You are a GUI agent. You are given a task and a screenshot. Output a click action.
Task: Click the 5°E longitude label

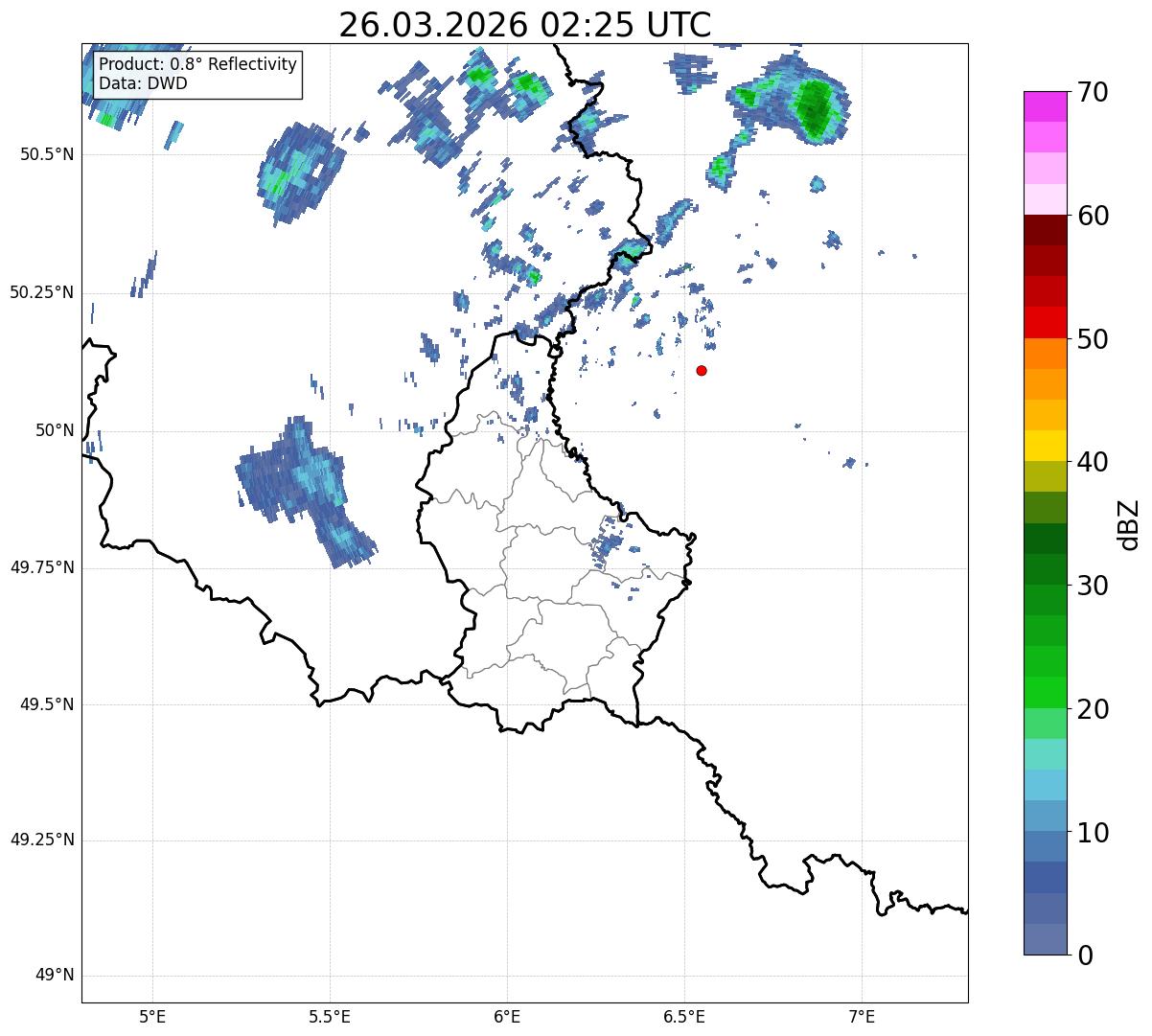[x=152, y=1018]
